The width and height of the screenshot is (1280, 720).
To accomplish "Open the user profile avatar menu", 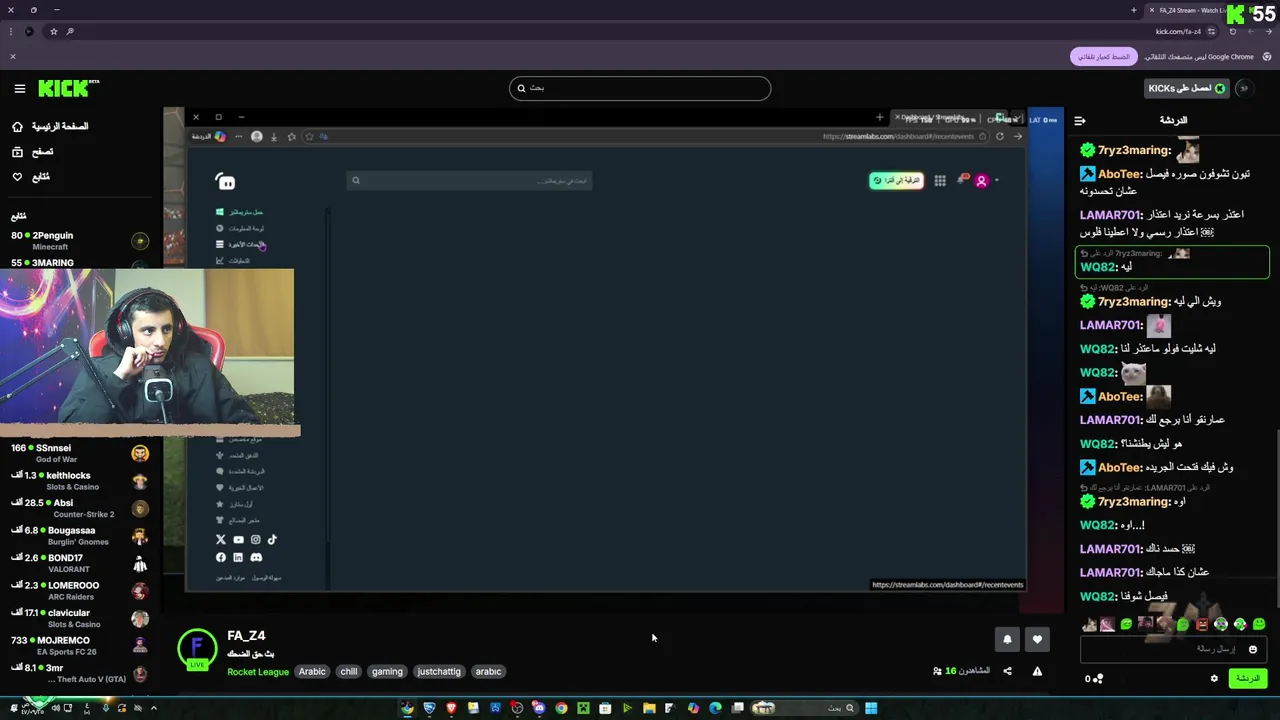I will tap(1244, 88).
